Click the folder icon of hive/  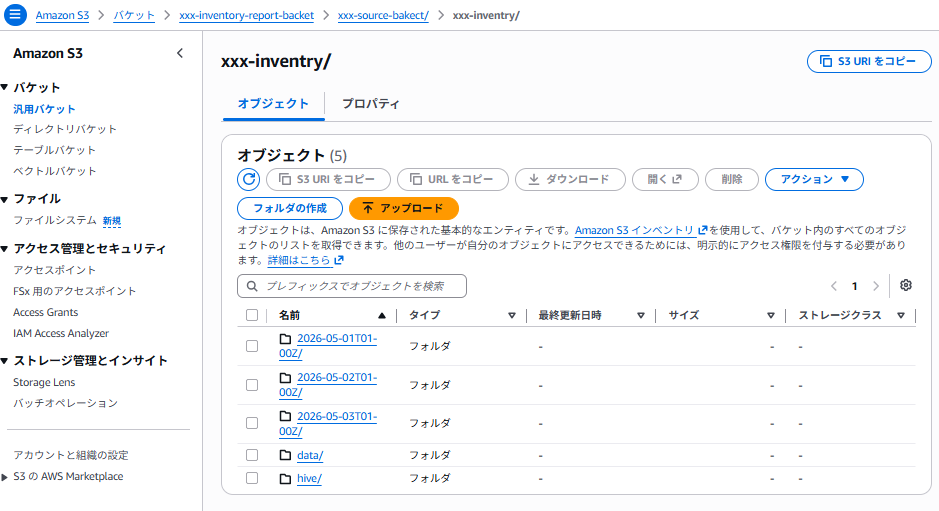click(x=285, y=479)
